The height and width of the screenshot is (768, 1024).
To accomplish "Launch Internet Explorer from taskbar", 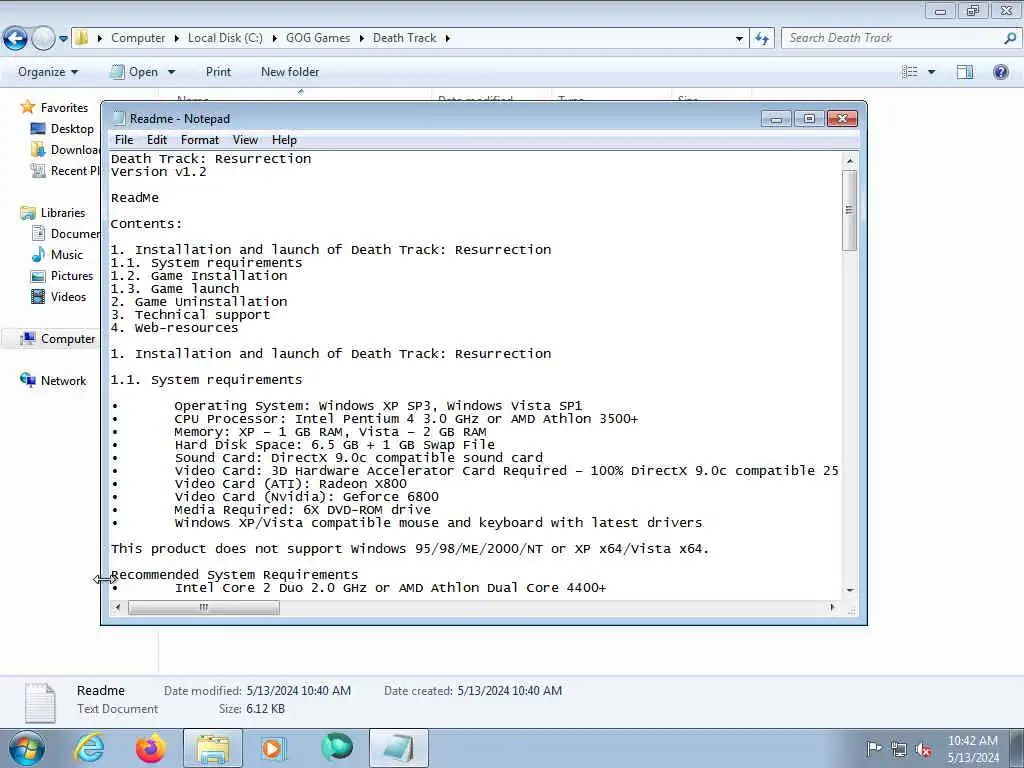I will click(x=89, y=748).
